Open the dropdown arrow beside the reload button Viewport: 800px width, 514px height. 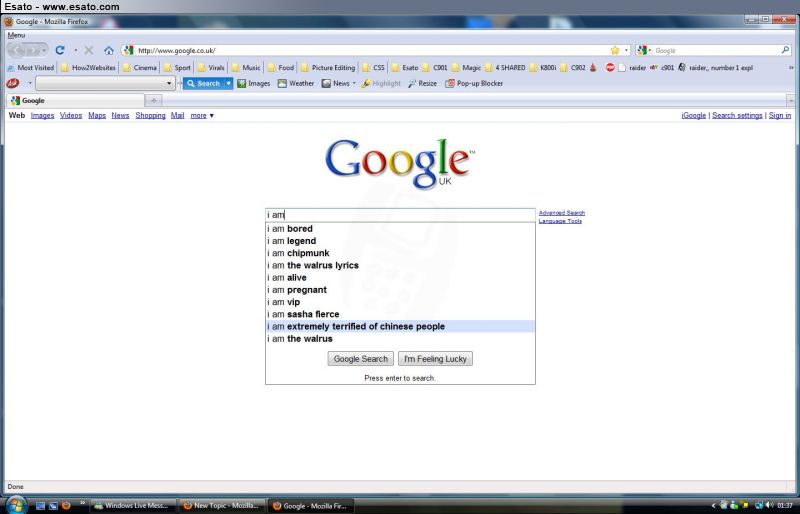76,51
